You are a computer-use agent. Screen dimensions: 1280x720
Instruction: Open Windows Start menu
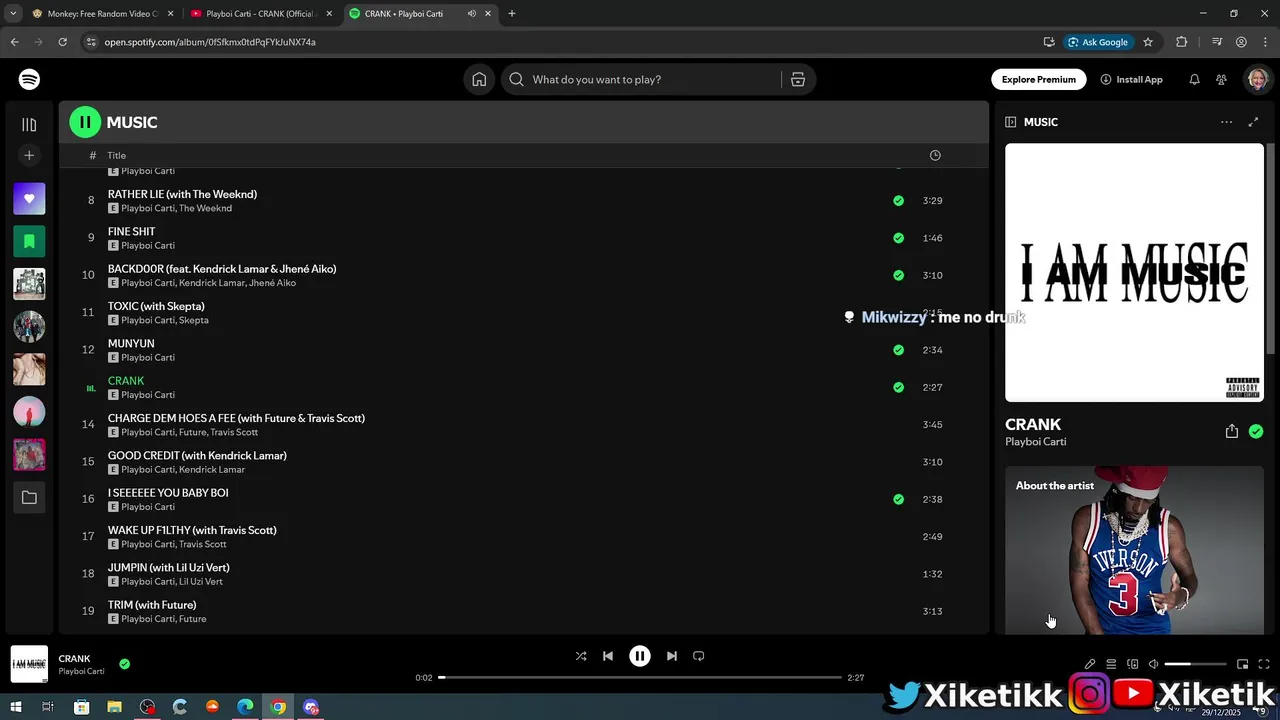(15, 707)
